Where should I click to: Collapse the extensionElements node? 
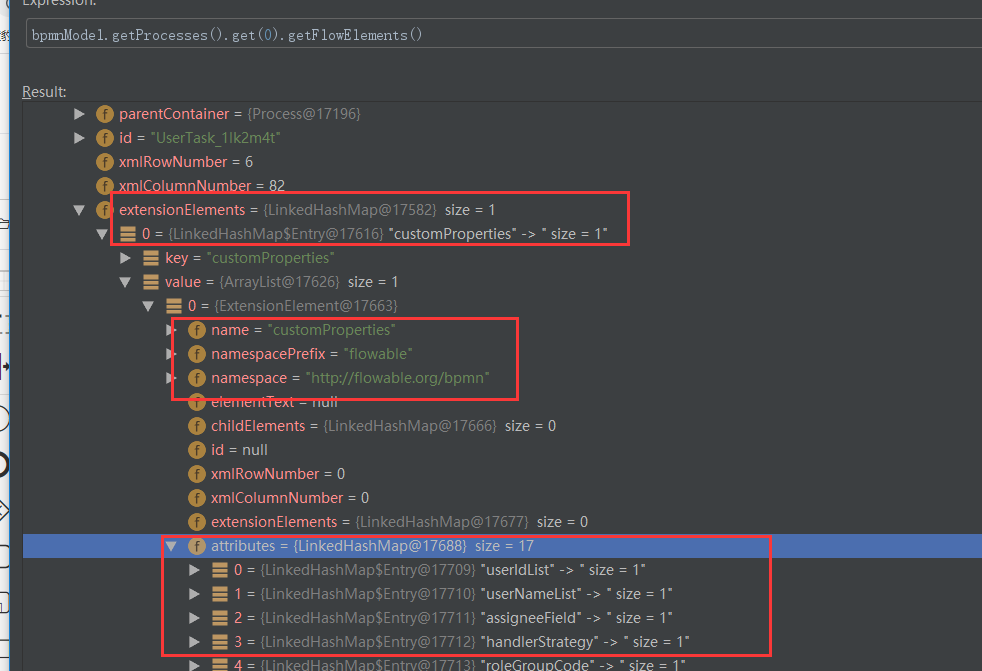[x=79, y=209]
